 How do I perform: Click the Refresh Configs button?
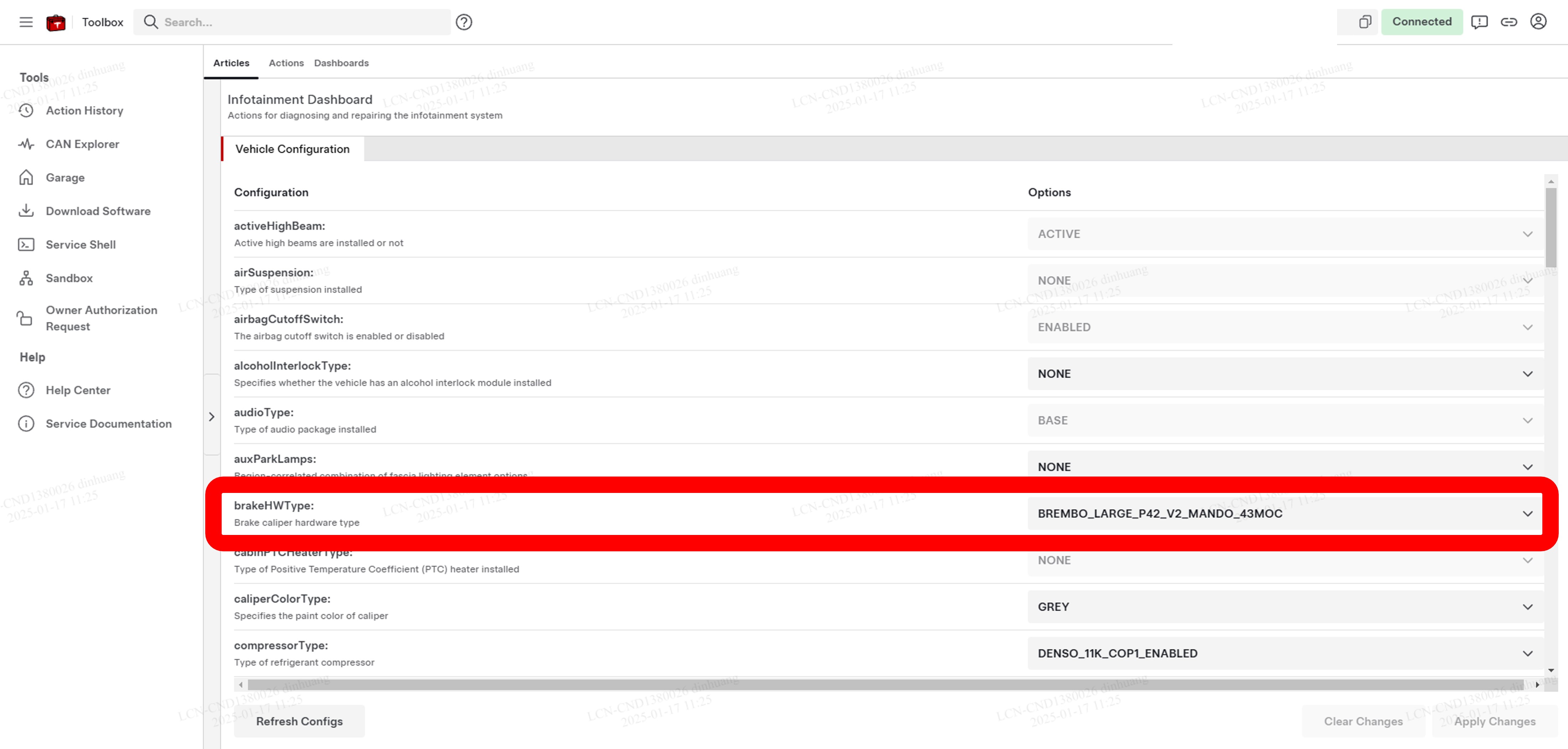coord(299,721)
